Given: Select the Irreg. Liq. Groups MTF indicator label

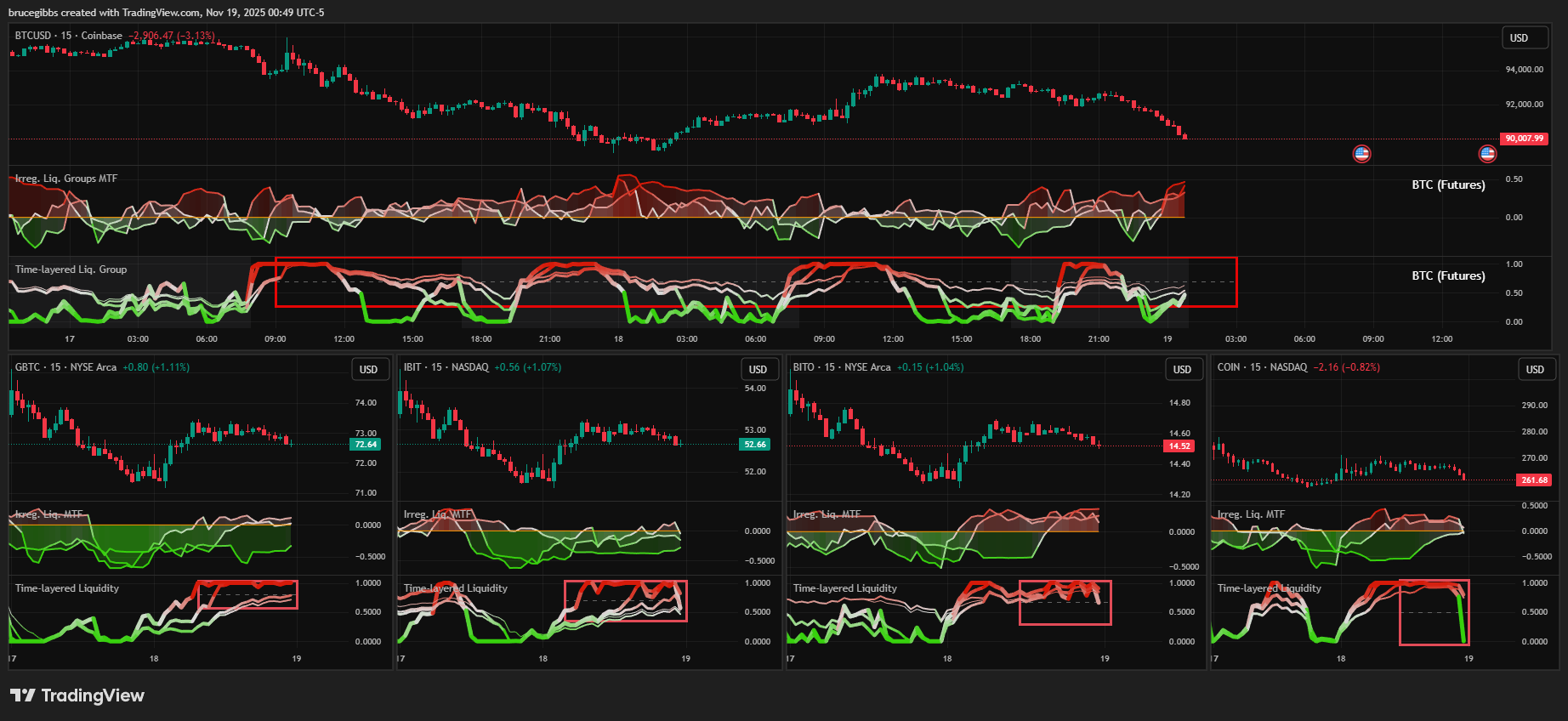Looking at the screenshot, I should tap(66, 179).
